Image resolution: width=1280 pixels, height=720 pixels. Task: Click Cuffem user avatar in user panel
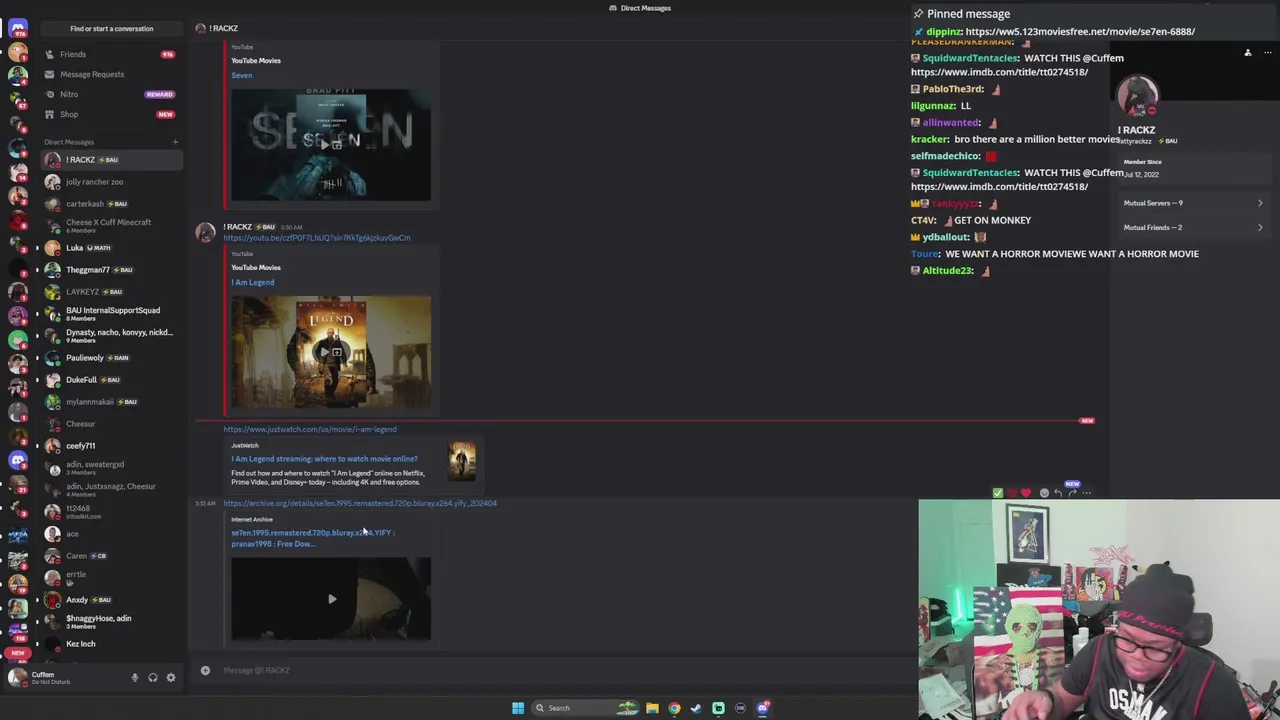tap(16, 678)
